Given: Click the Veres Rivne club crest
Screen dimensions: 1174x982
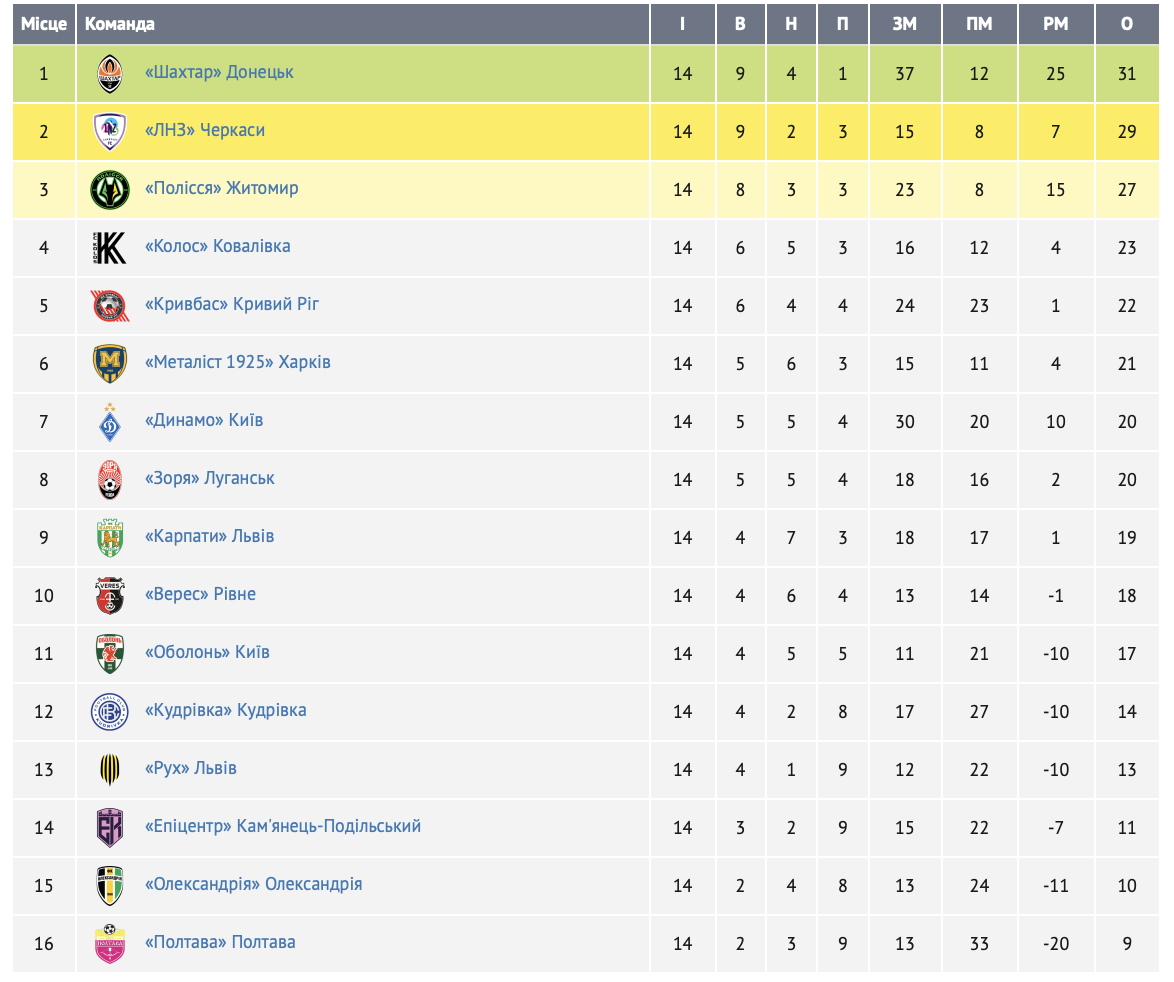Looking at the screenshot, I should 110,596.
